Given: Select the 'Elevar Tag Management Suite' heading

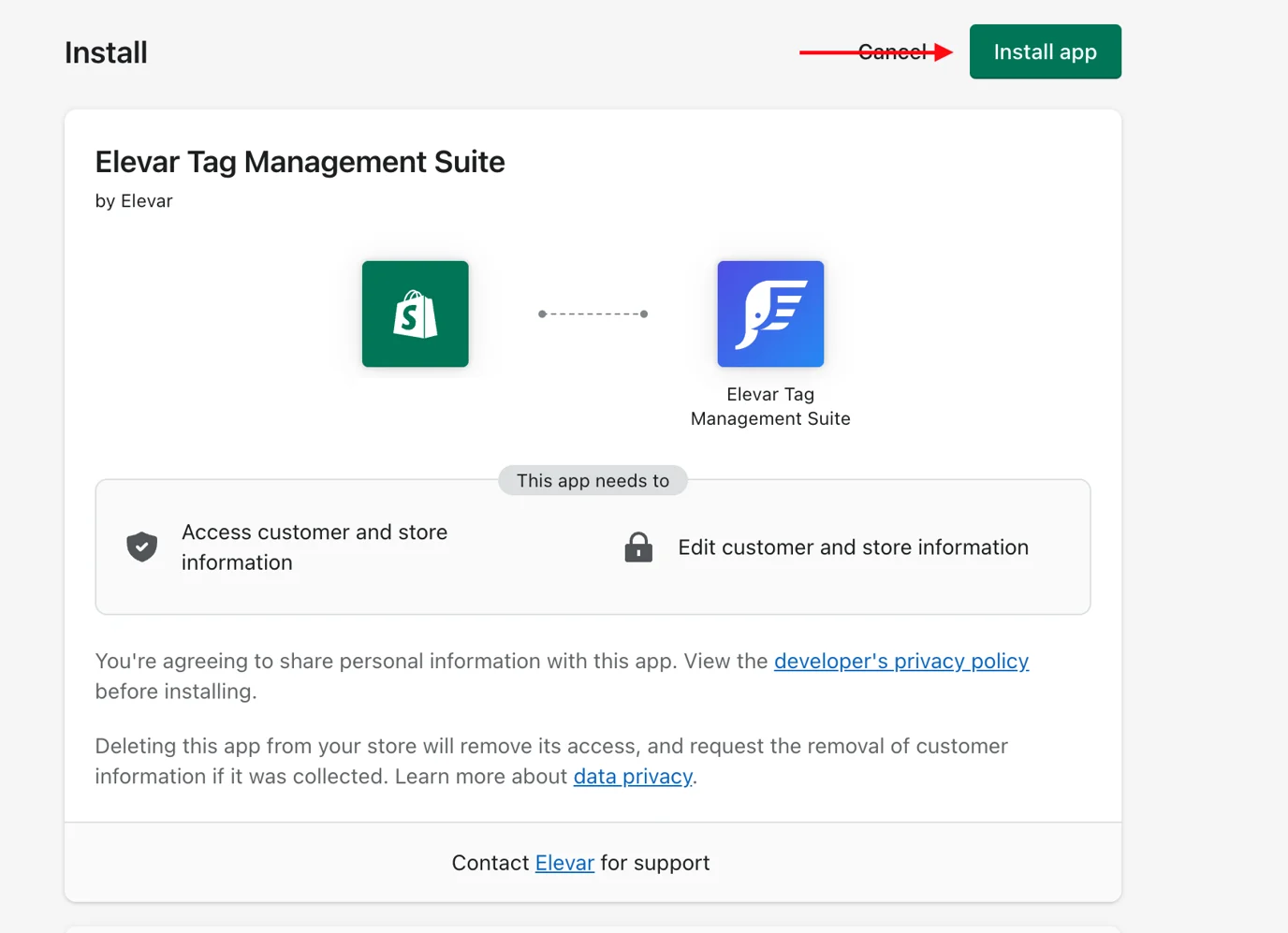Looking at the screenshot, I should 300,162.
